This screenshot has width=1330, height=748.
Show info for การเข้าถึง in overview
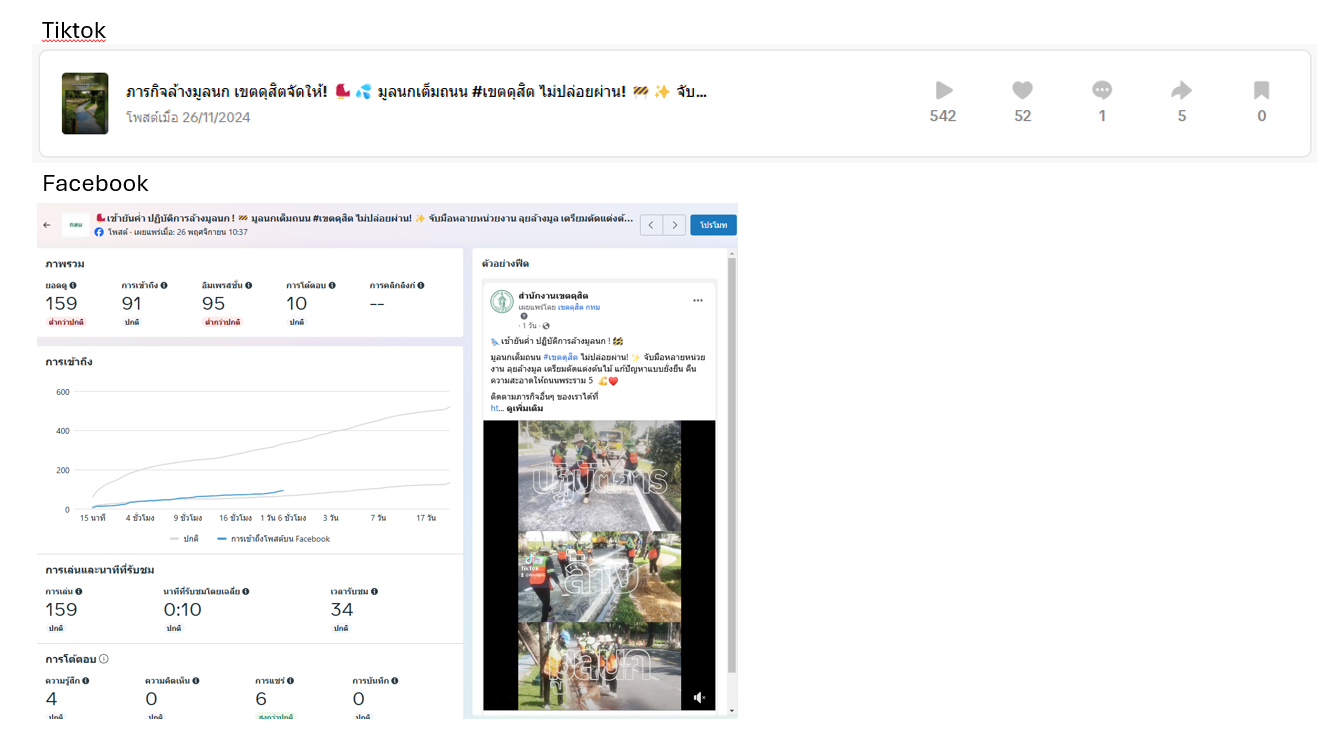[x=164, y=285]
